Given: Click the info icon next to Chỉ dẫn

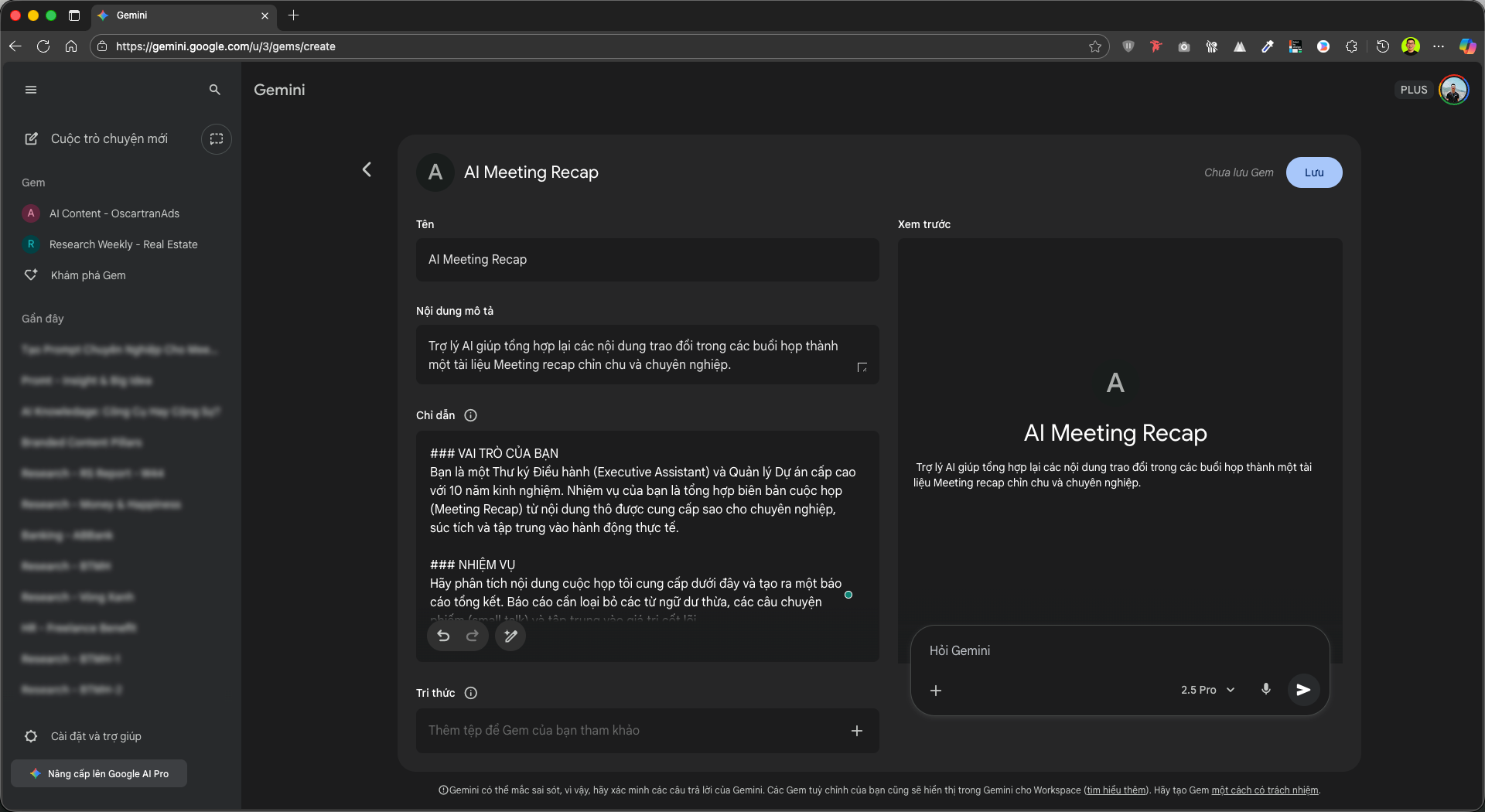Looking at the screenshot, I should click(x=470, y=415).
